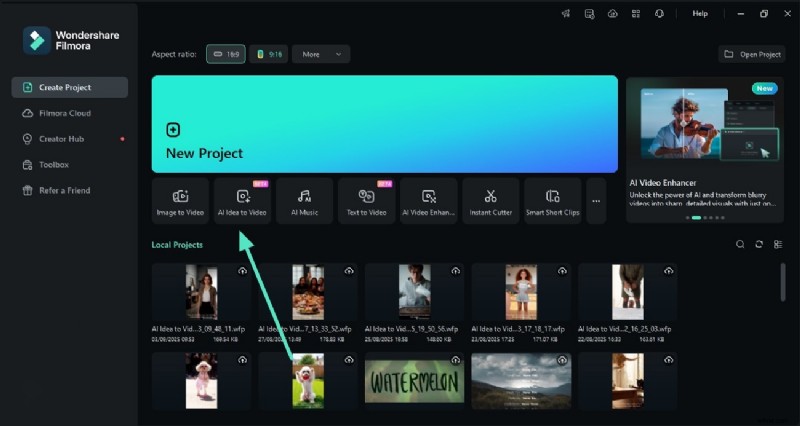Expand the More aspect ratio dropdown

click(x=321, y=54)
